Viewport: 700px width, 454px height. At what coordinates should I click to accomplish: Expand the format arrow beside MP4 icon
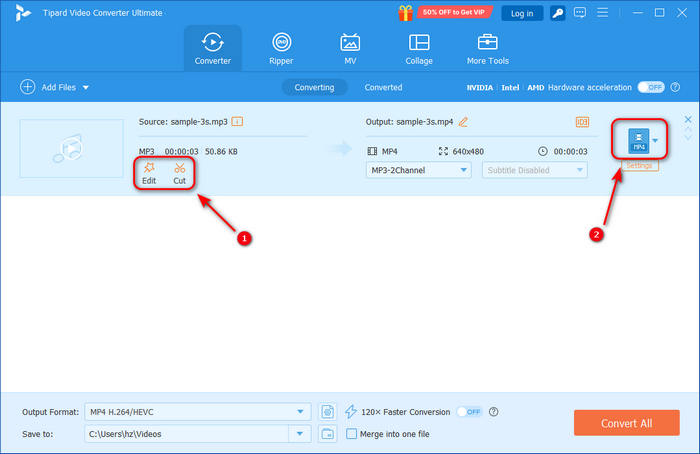[655, 141]
